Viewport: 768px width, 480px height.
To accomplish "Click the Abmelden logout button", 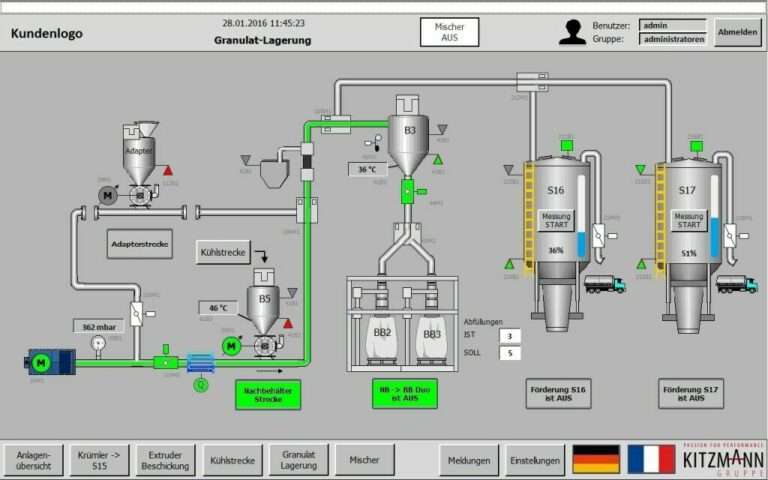I will point(738,32).
